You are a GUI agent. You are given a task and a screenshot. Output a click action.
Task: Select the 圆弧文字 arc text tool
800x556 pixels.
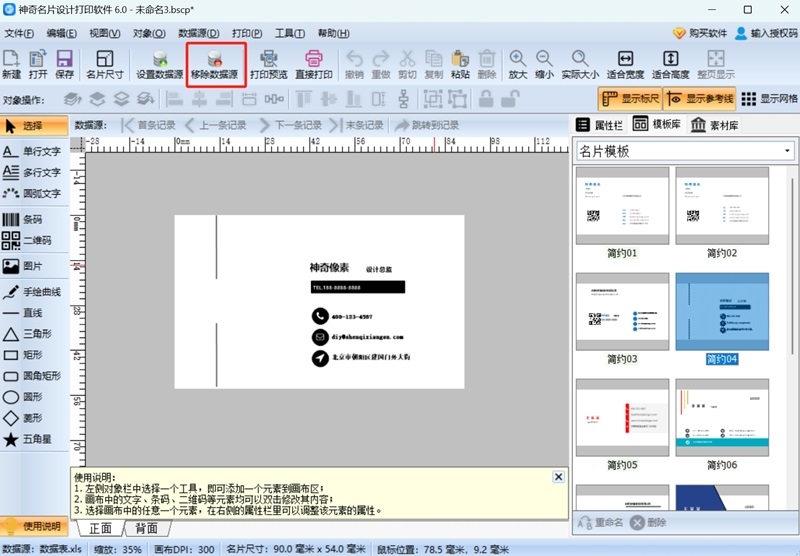point(34,193)
